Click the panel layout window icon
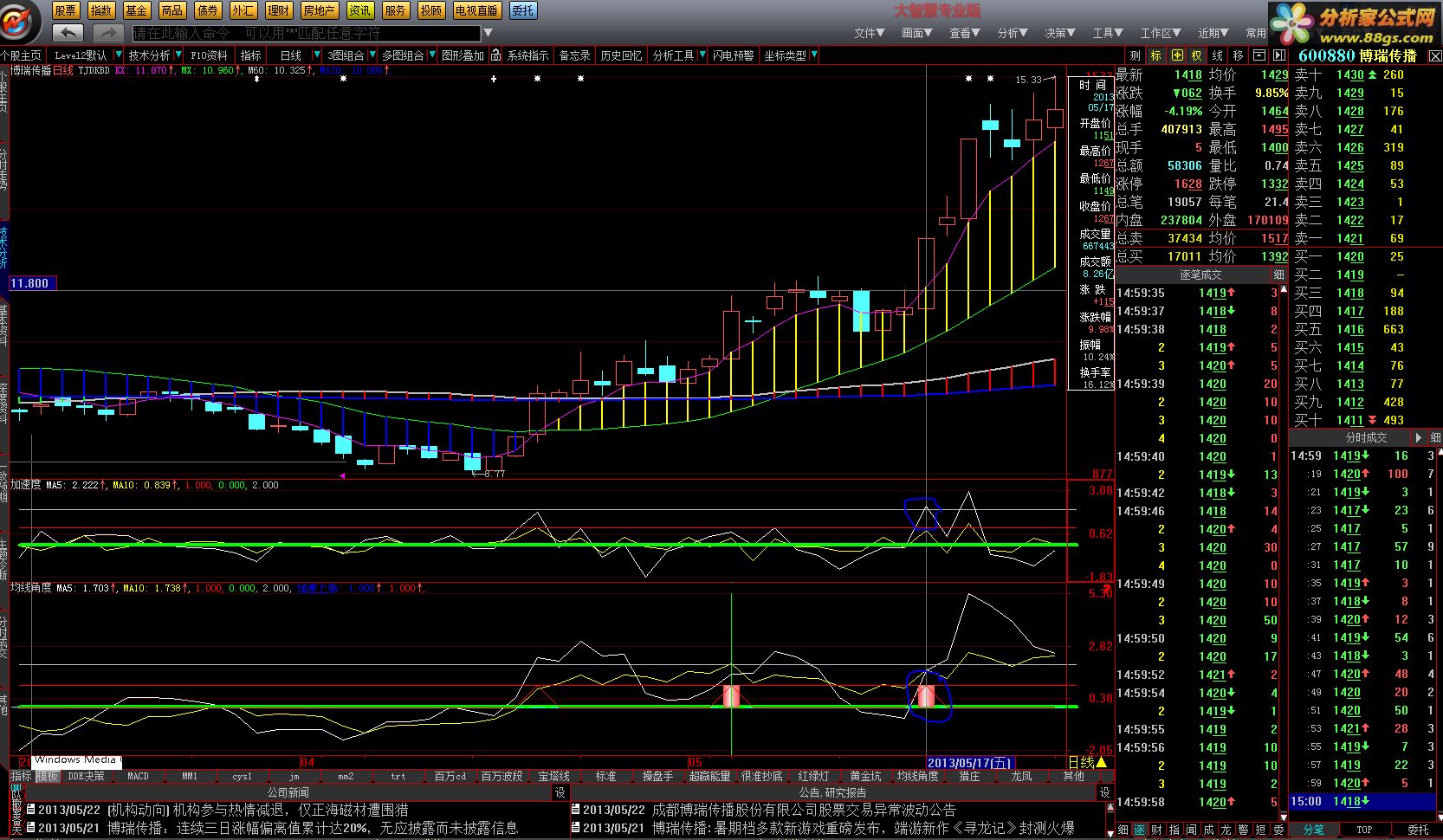The image size is (1443, 840). tap(1259, 55)
